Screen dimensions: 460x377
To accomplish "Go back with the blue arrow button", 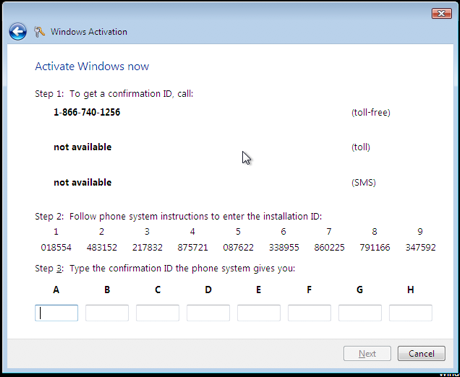I will point(18,32).
